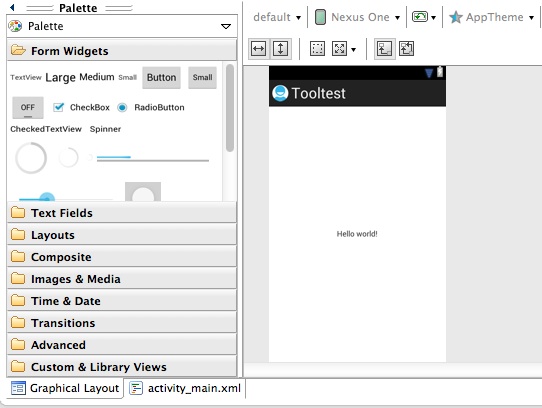Click the horizontal progress bar widget
542x408 pixels.
coord(153,158)
